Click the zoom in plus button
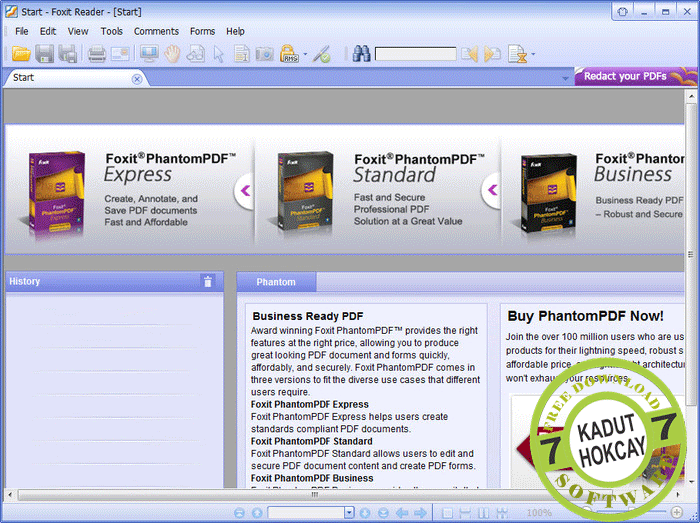This screenshot has width=700, height=523. click(x=677, y=512)
